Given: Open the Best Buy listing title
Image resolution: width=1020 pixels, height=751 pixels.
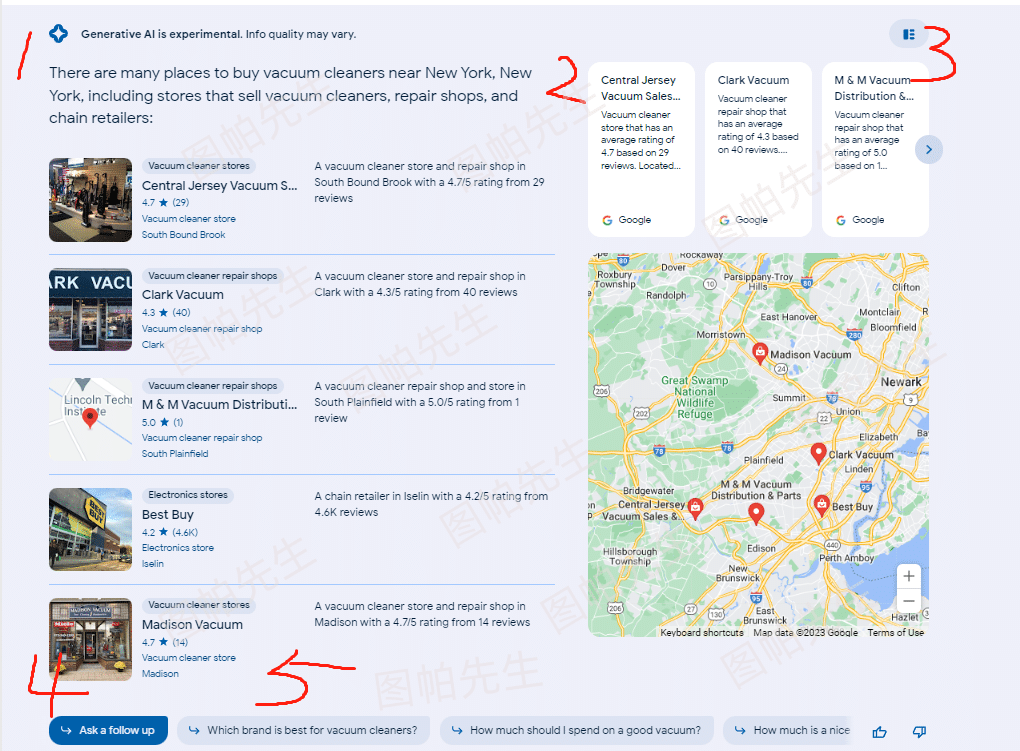Looking at the screenshot, I should tap(168, 515).
